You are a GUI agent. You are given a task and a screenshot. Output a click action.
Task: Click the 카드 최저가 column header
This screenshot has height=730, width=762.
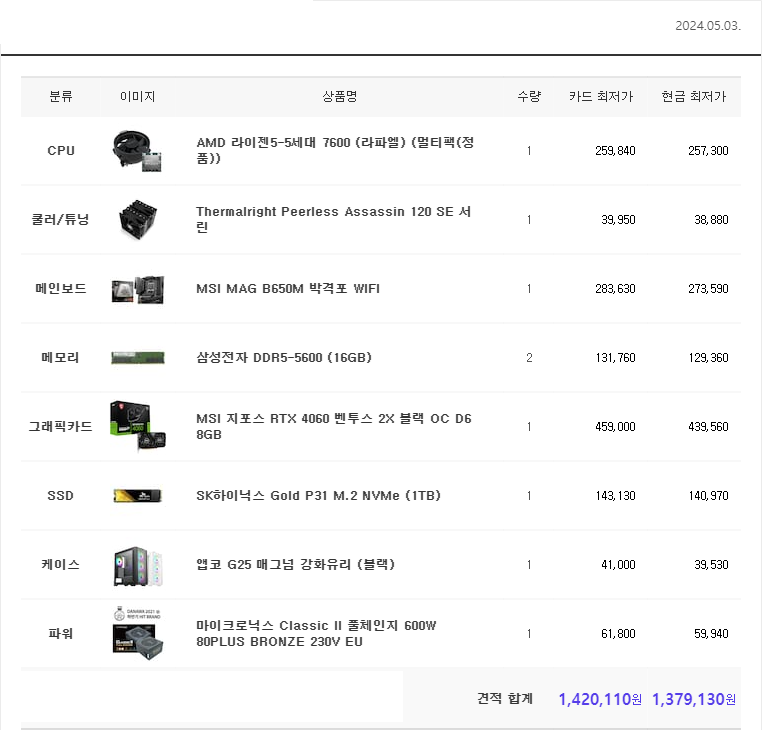pos(601,97)
